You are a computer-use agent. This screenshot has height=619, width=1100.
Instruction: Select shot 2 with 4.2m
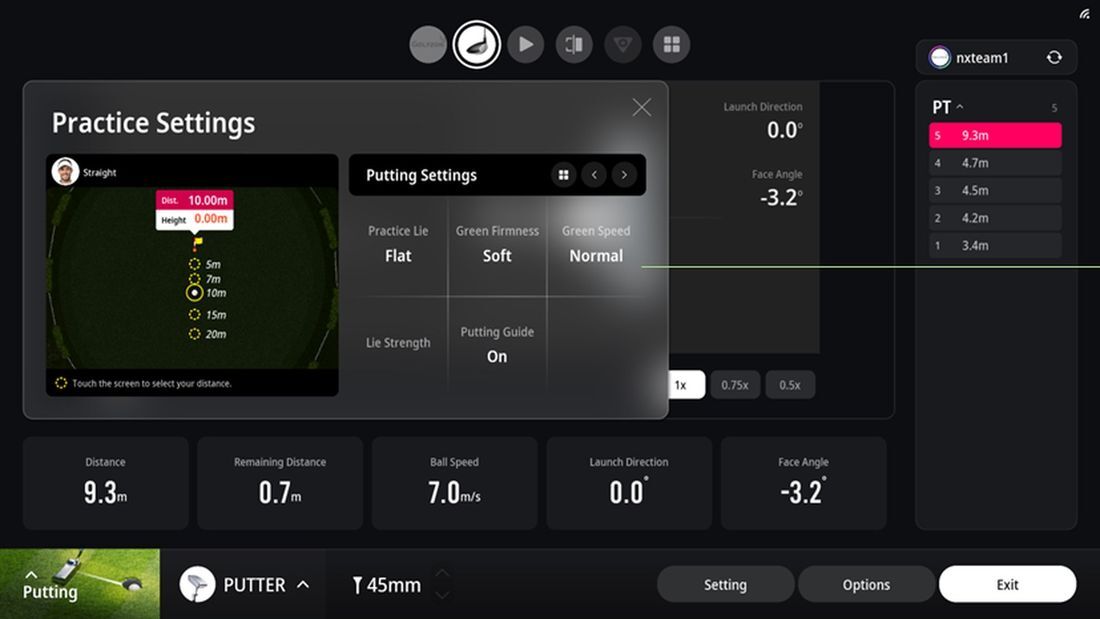(995, 218)
